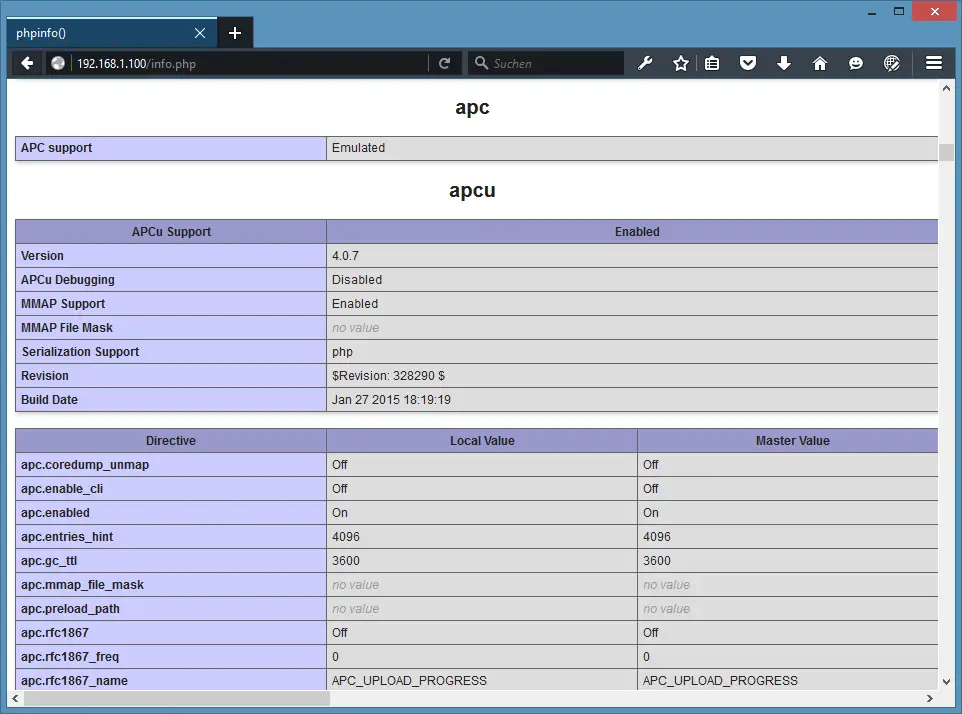
Task: Click the 'apcu' section heading
Action: tap(472, 191)
